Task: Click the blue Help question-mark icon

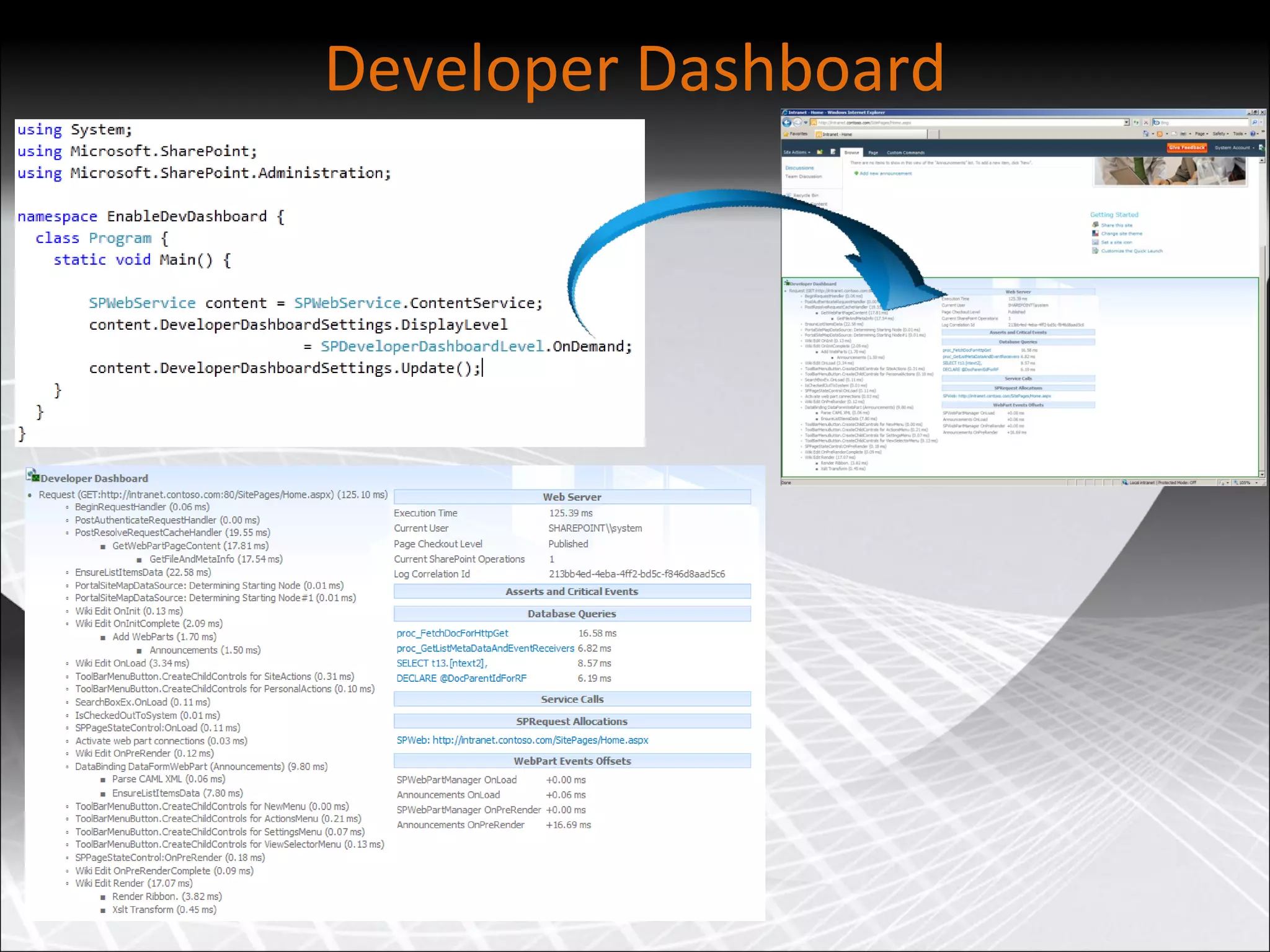Action: pyautogui.click(x=1253, y=134)
